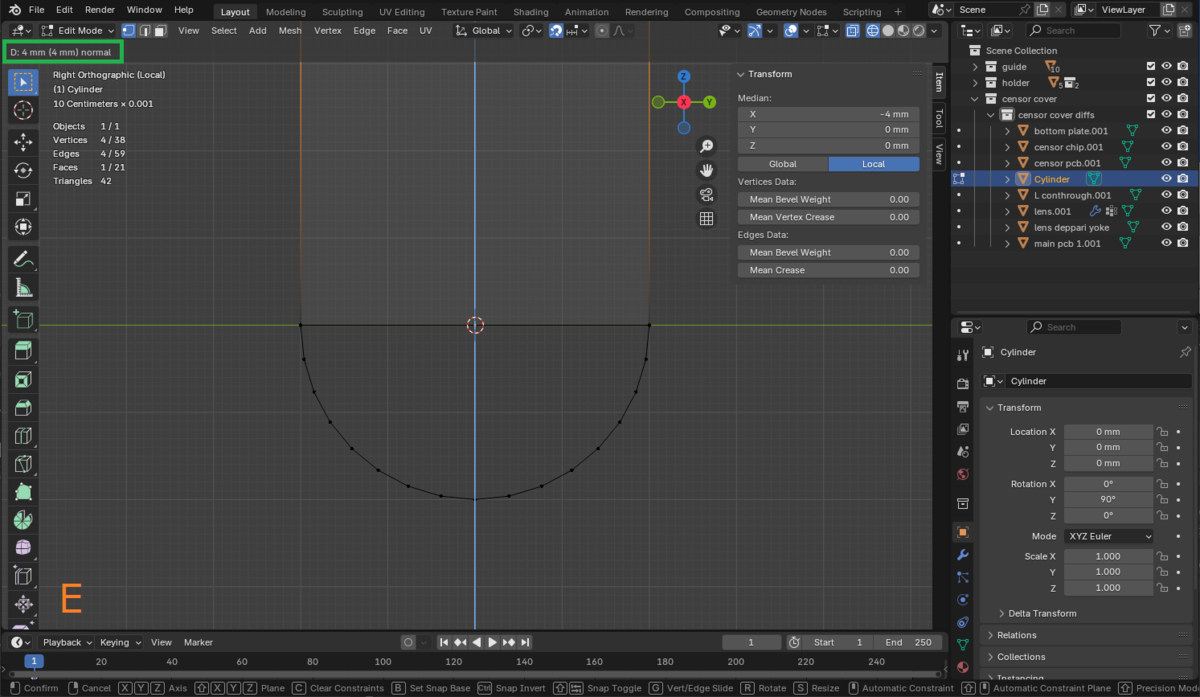Viewport: 1200px width, 697px height.
Task: Click the Global transform orientation button
Action: click(x=484, y=31)
